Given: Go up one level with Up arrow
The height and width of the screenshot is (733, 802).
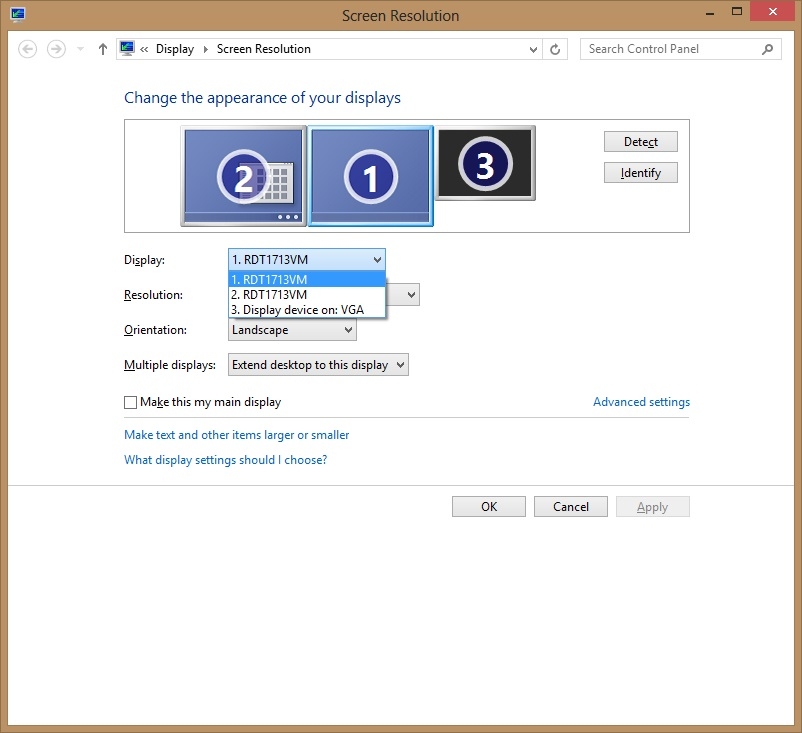Looking at the screenshot, I should [103, 49].
